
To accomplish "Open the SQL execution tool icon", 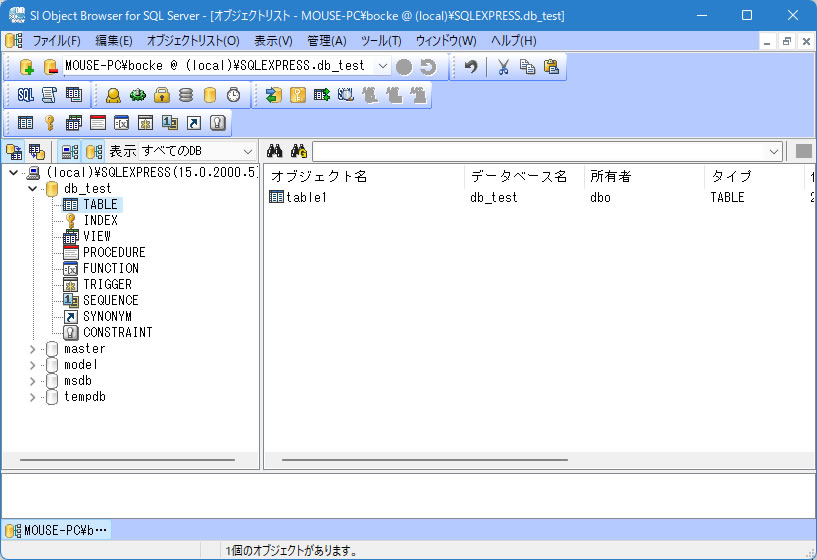I will tap(26, 95).
